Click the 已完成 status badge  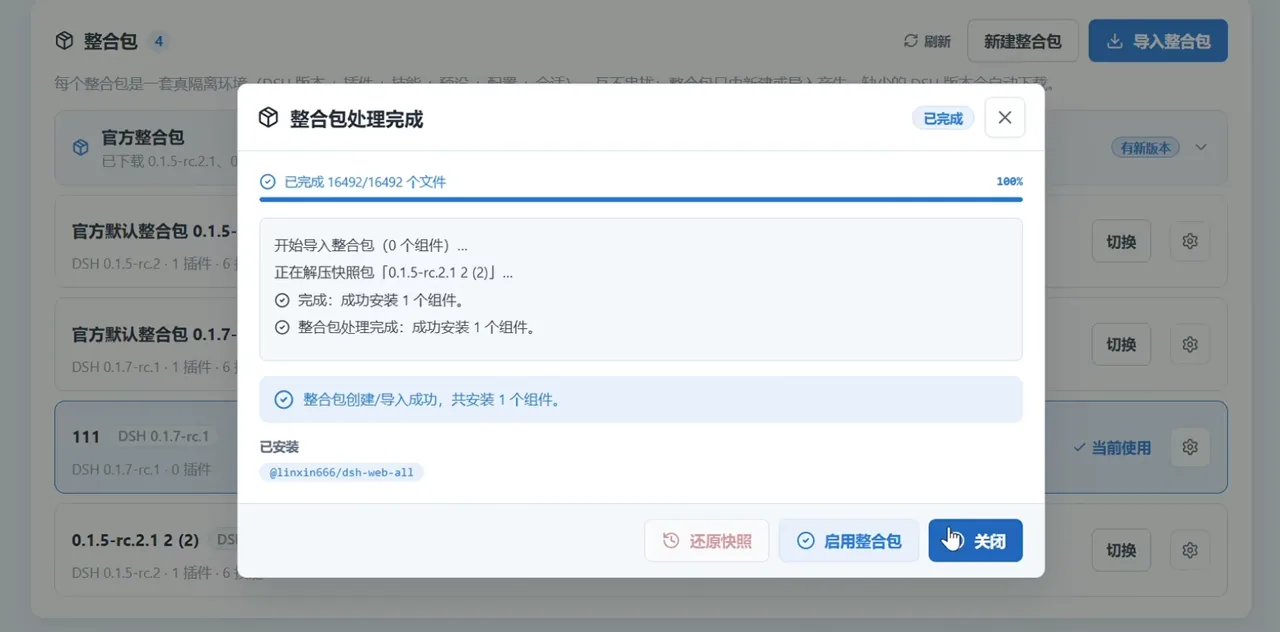943,118
